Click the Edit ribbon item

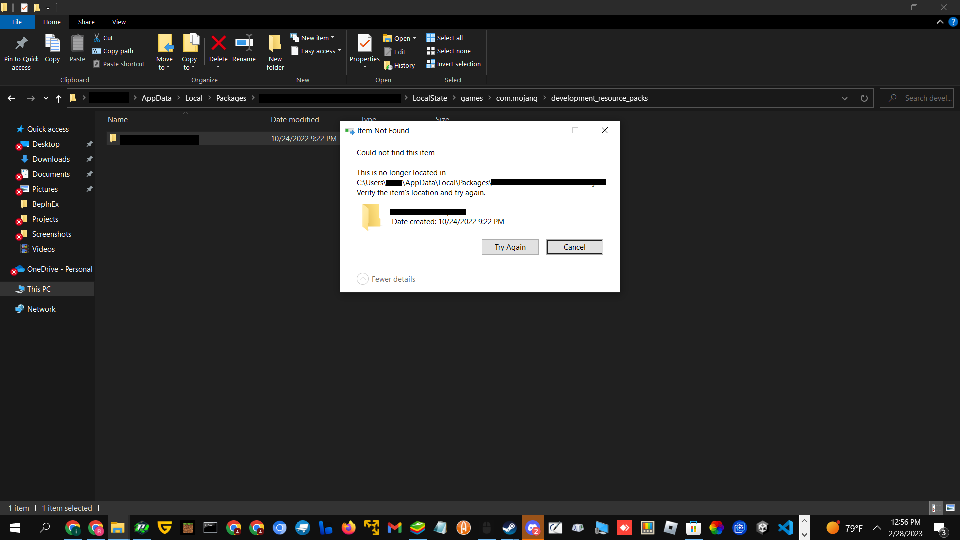tap(395, 51)
